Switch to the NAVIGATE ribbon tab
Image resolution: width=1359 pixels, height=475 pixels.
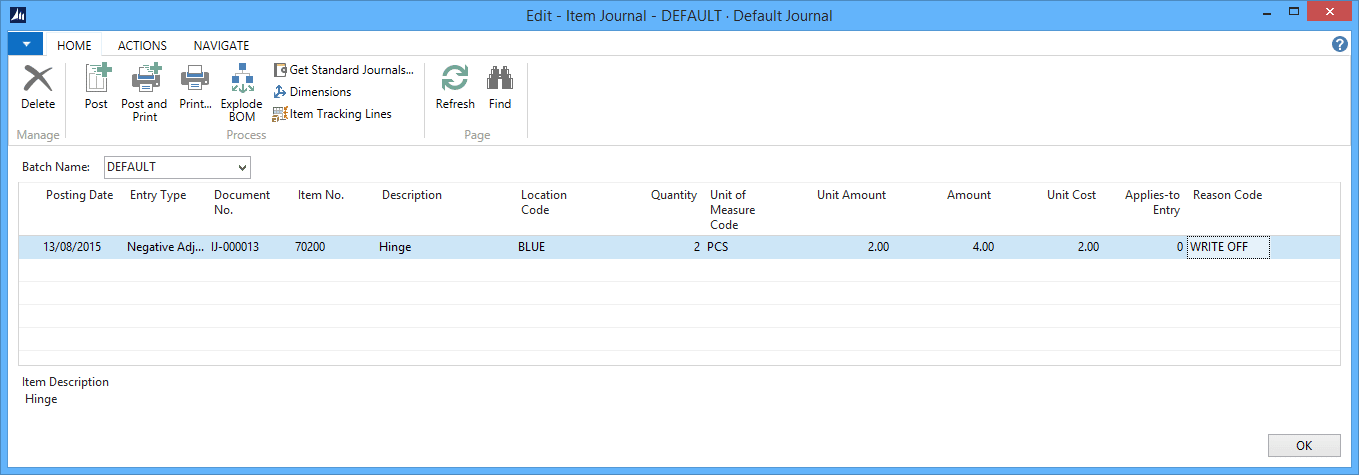221,46
